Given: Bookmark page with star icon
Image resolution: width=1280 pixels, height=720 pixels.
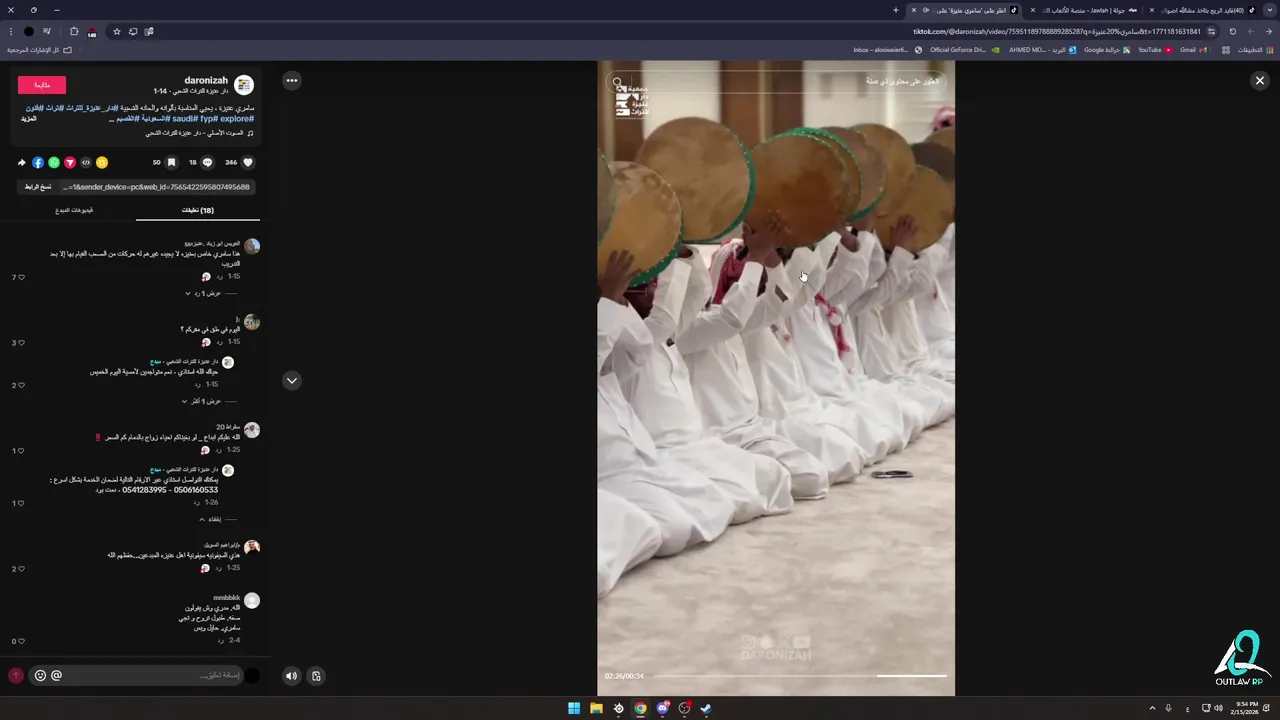Looking at the screenshot, I should coord(116,31).
